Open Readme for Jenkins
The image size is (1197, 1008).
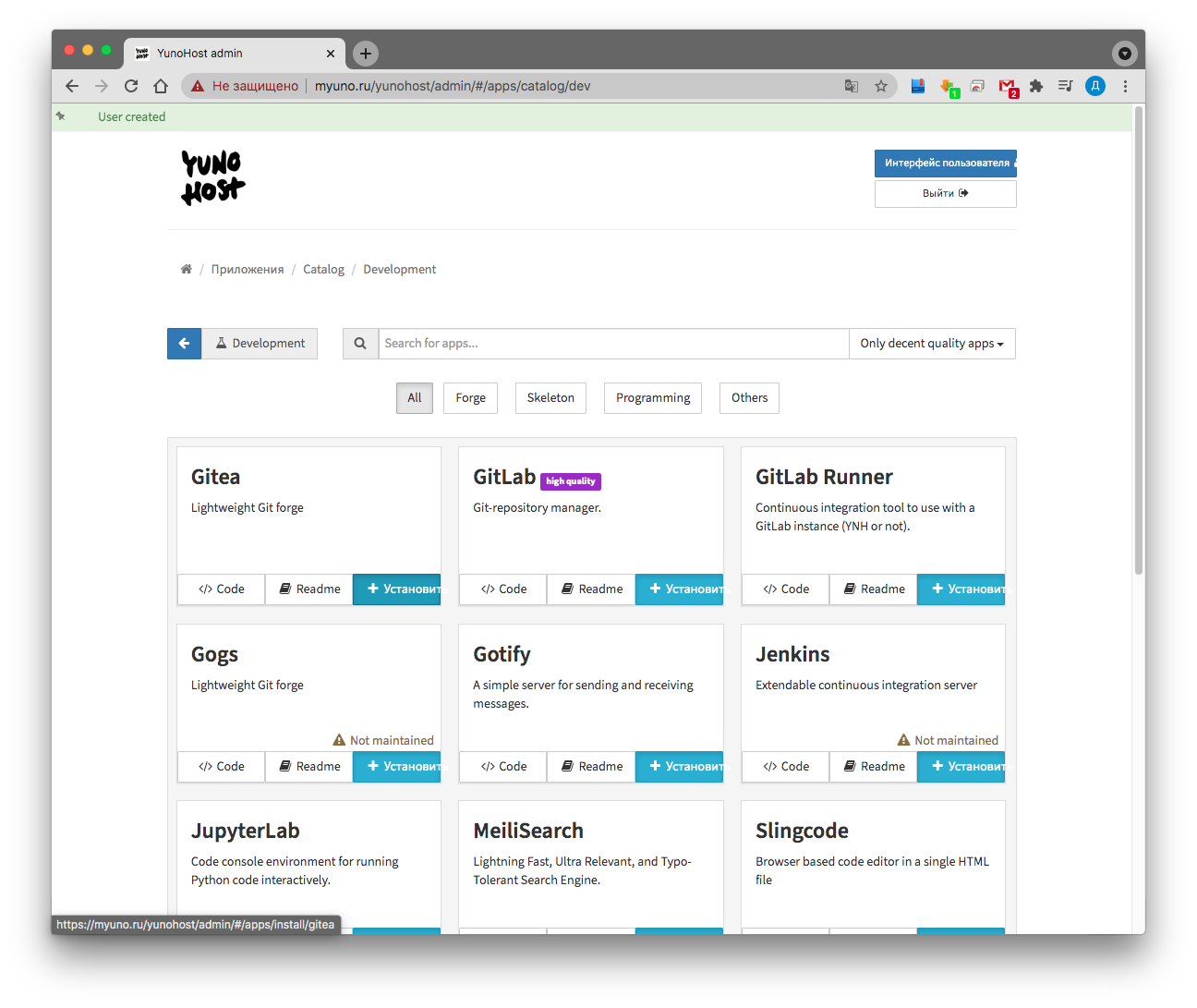click(874, 767)
